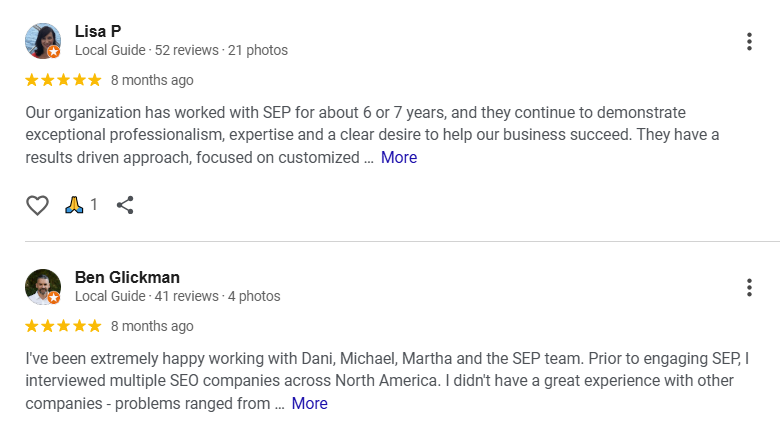The image size is (780, 423).
Task: Click Ben Glickman's Local Guide badge on his avatar
Action: (54, 298)
